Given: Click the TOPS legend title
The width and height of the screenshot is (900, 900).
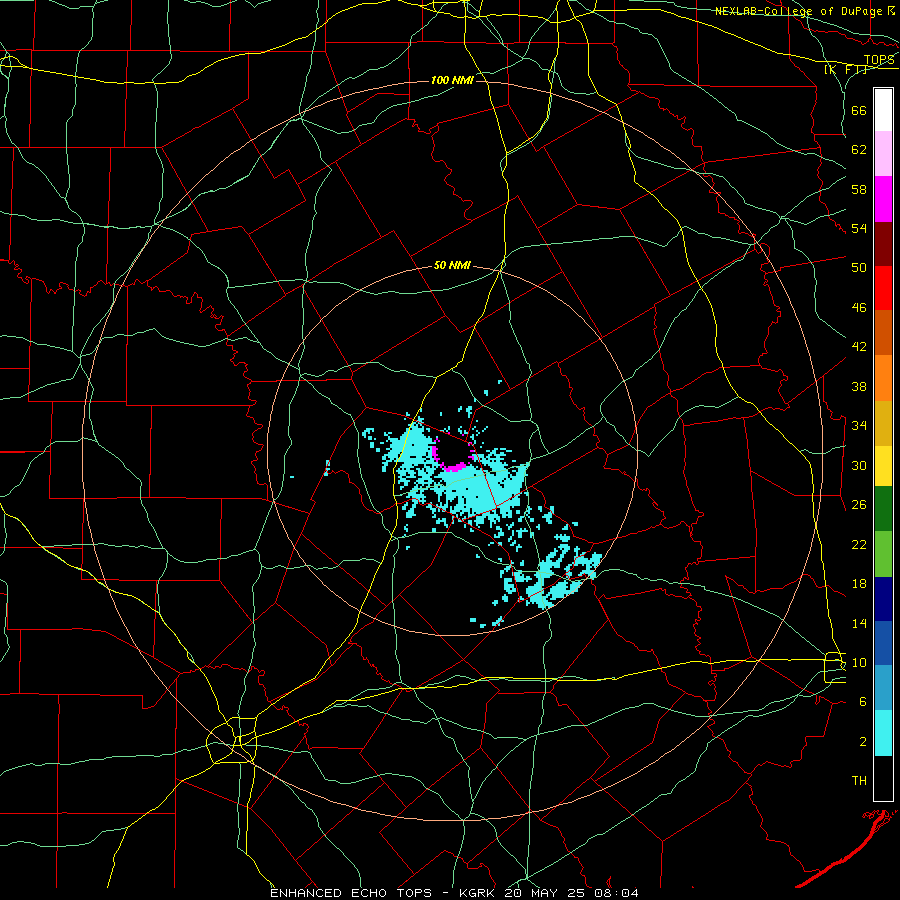Looking at the screenshot, I should (879, 60).
